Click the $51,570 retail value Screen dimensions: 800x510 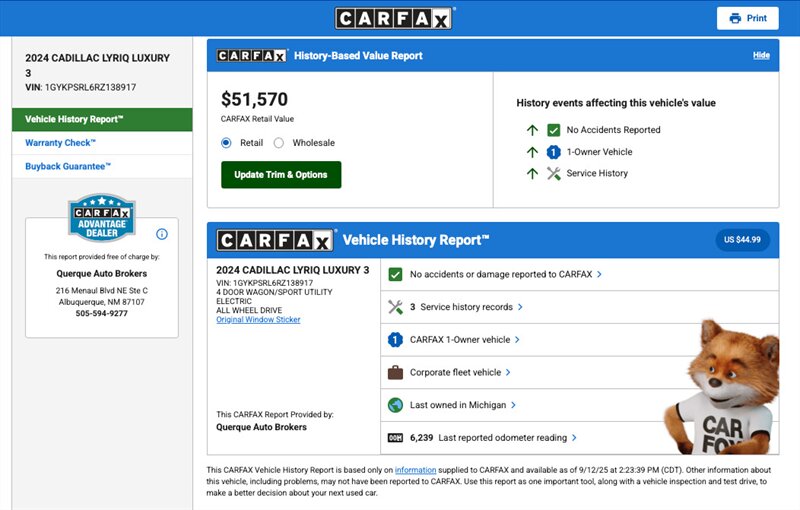coord(255,99)
